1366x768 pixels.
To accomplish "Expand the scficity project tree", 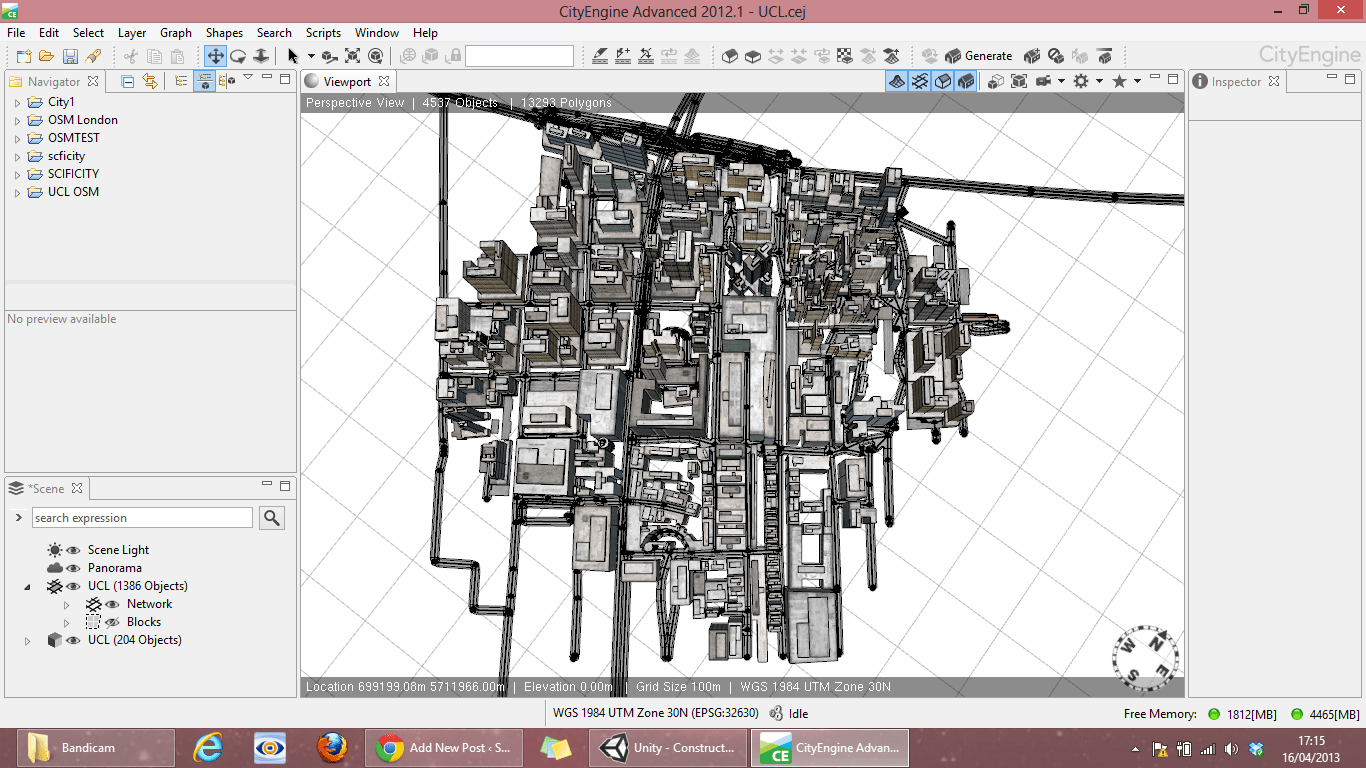I will pos(17,156).
